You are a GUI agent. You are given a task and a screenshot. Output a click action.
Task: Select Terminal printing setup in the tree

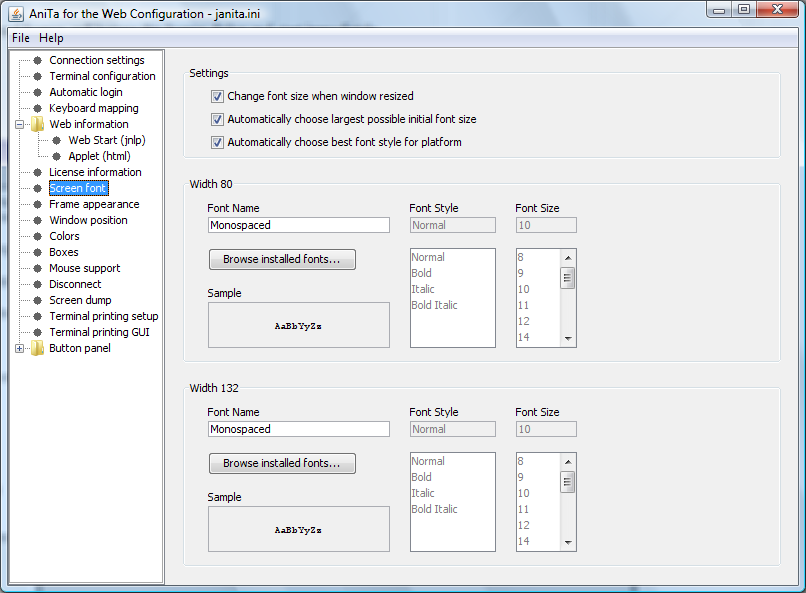pos(104,316)
